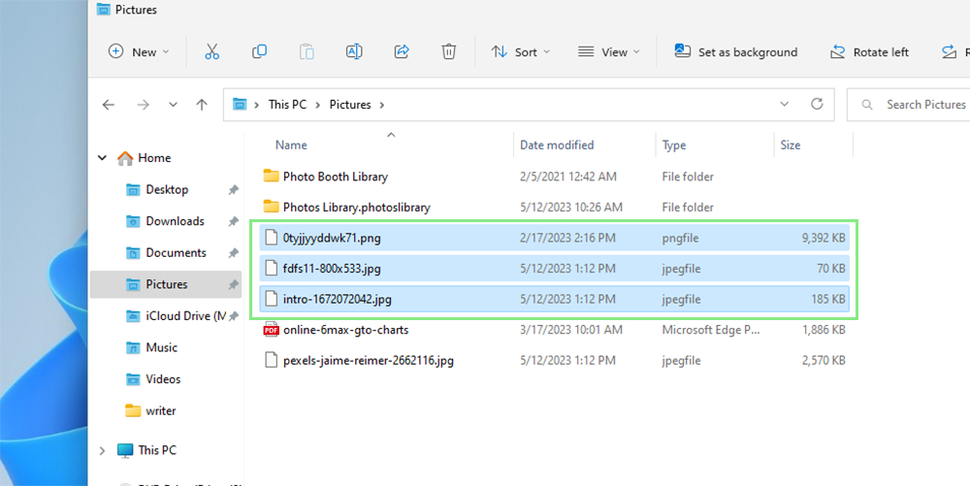970x486 pixels.
Task: Sort files by Date modified column
Action: click(x=557, y=145)
